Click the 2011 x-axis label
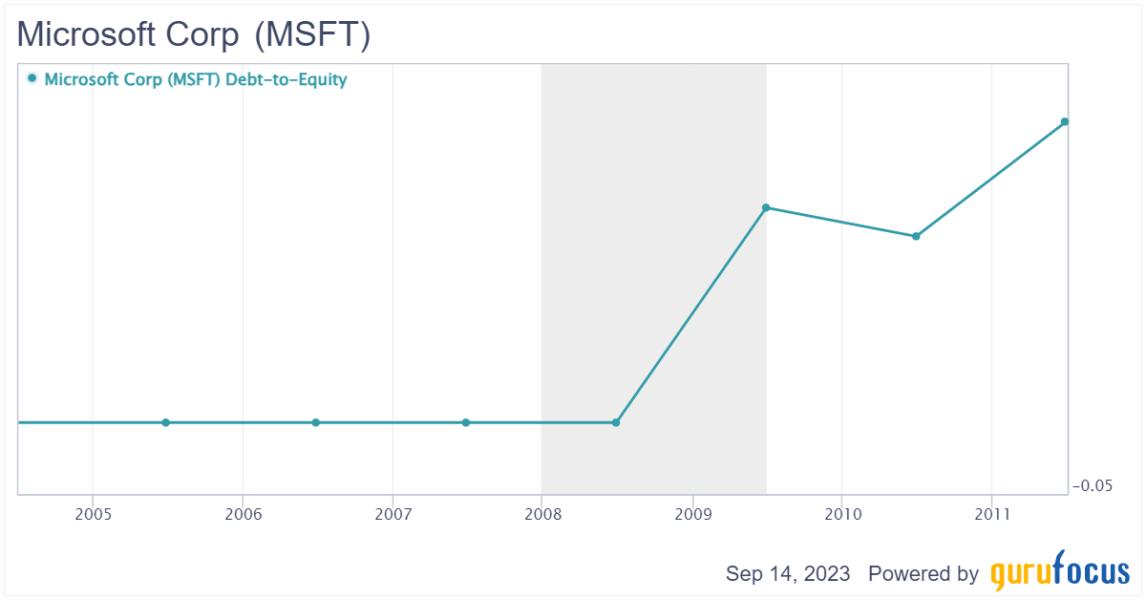Viewport: 1146px width, 600px height. point(991,514)
